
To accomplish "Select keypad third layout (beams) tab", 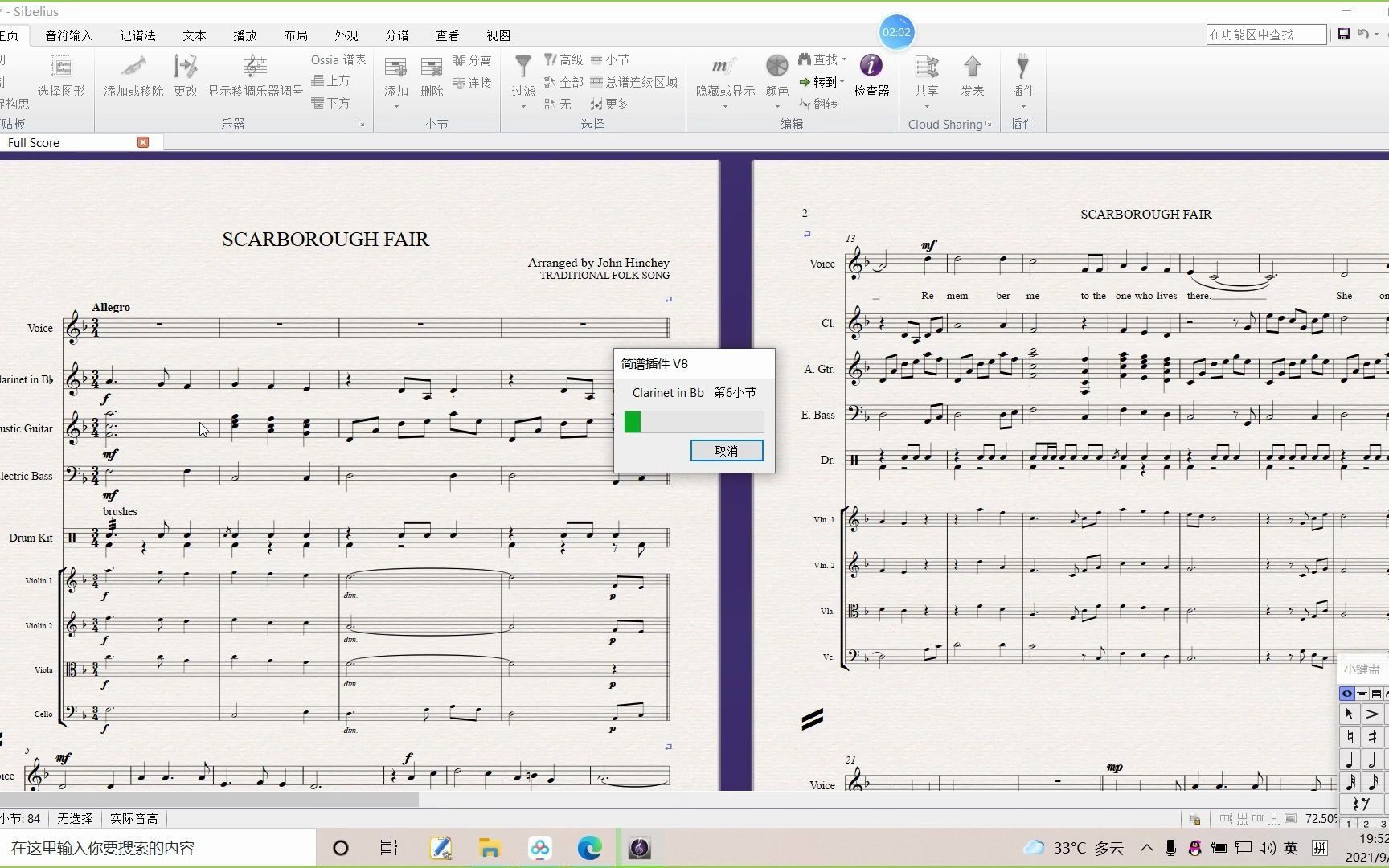I will 1376,694.
